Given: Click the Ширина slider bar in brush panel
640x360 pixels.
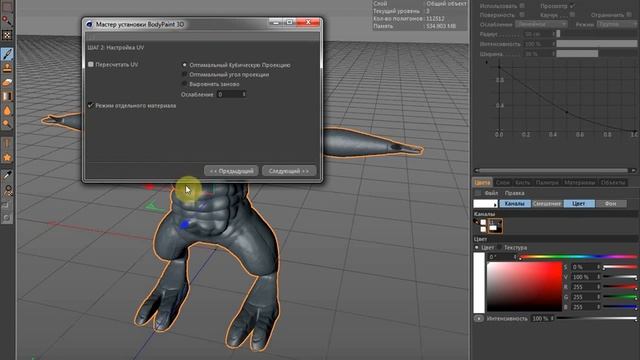Looking at the screenshot, I should click(596, 53).
